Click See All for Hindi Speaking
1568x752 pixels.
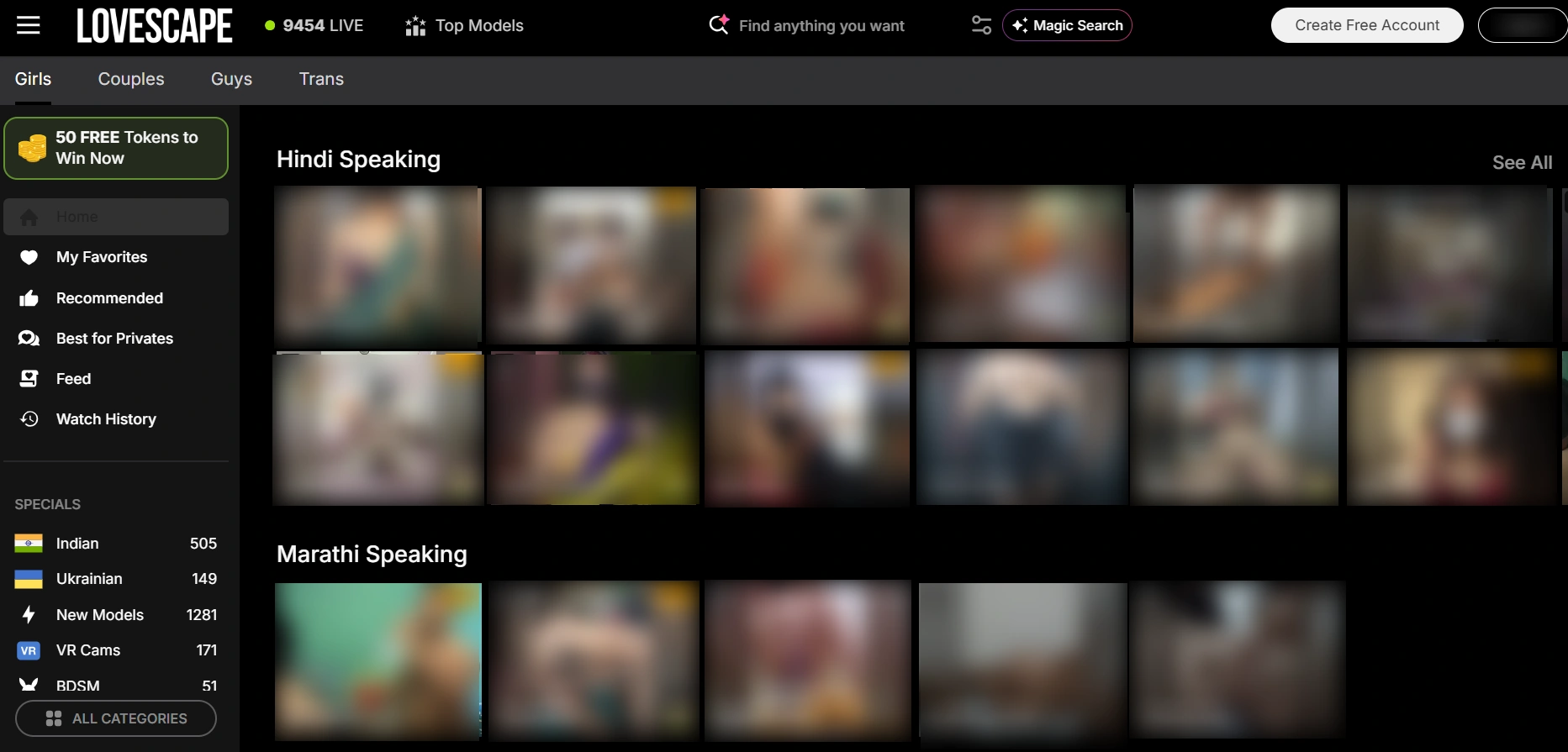[x=1522, y=163]
